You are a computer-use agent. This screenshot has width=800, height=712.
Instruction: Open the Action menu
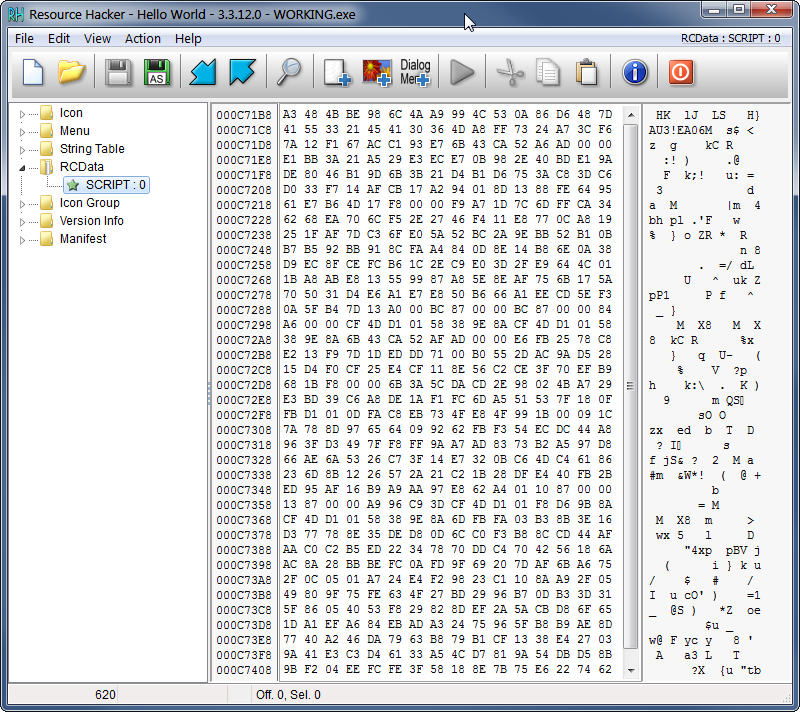(142, 39)
